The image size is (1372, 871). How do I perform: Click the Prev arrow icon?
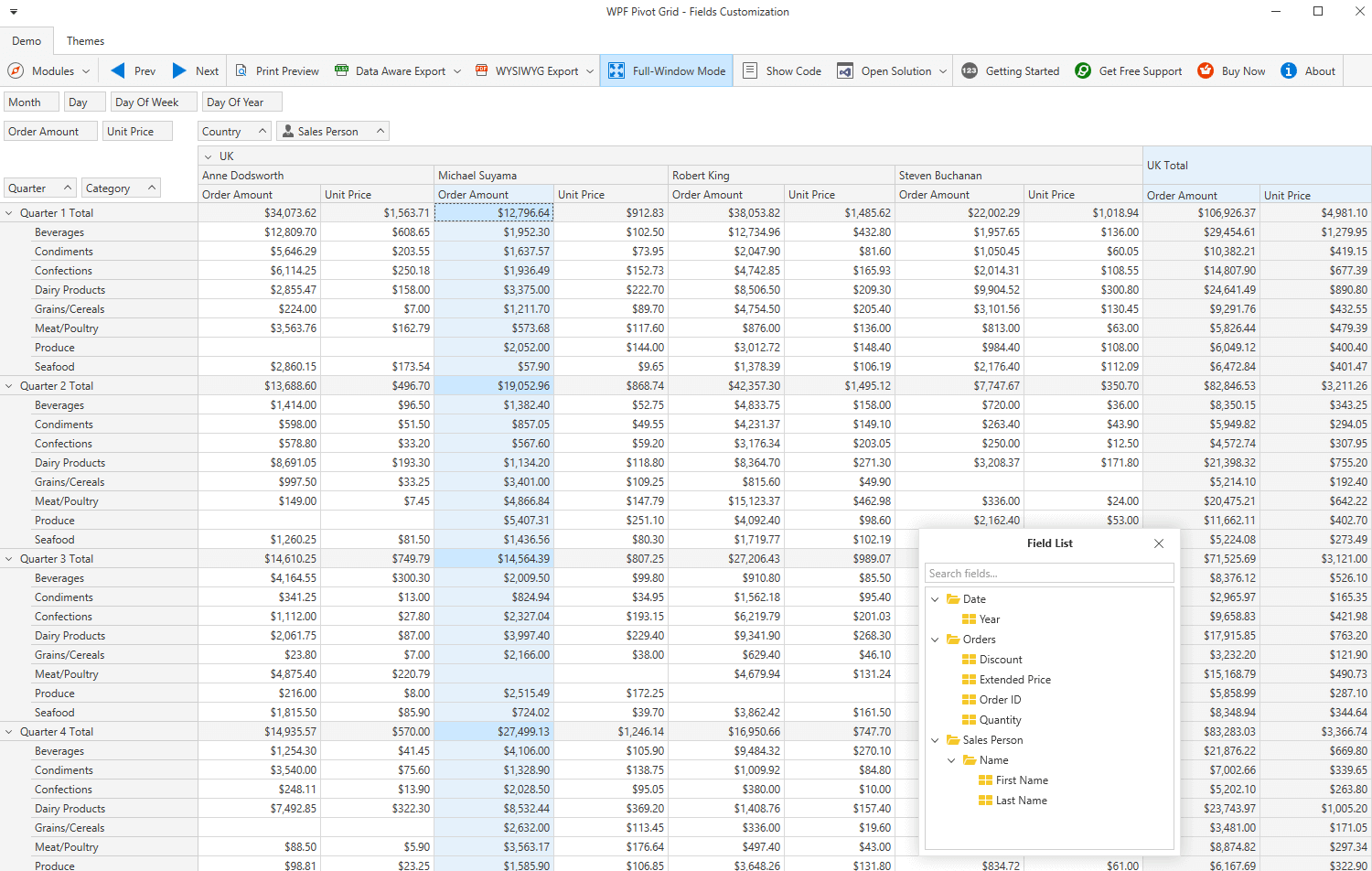coord(118,71)
